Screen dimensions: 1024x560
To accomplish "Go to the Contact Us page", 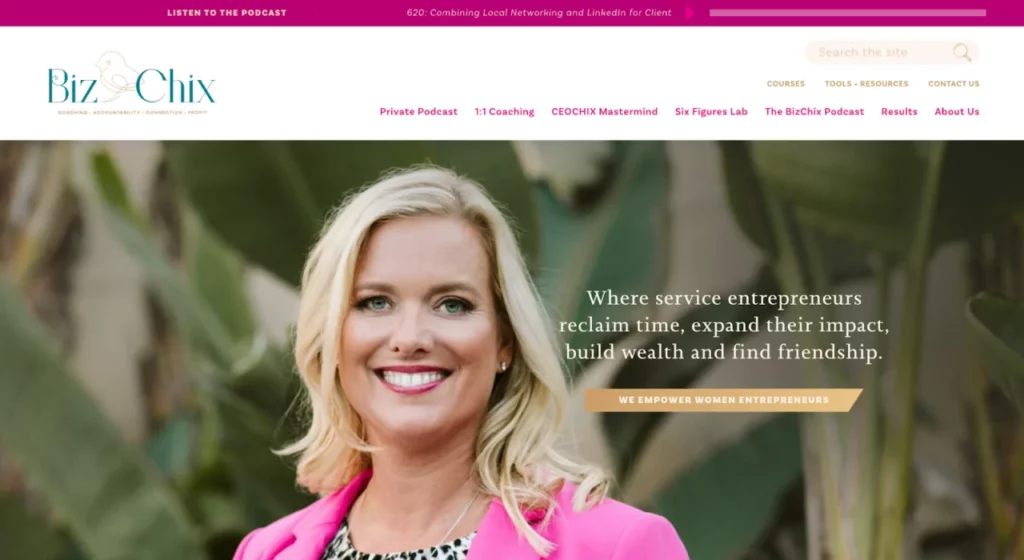I will point(953,84).
